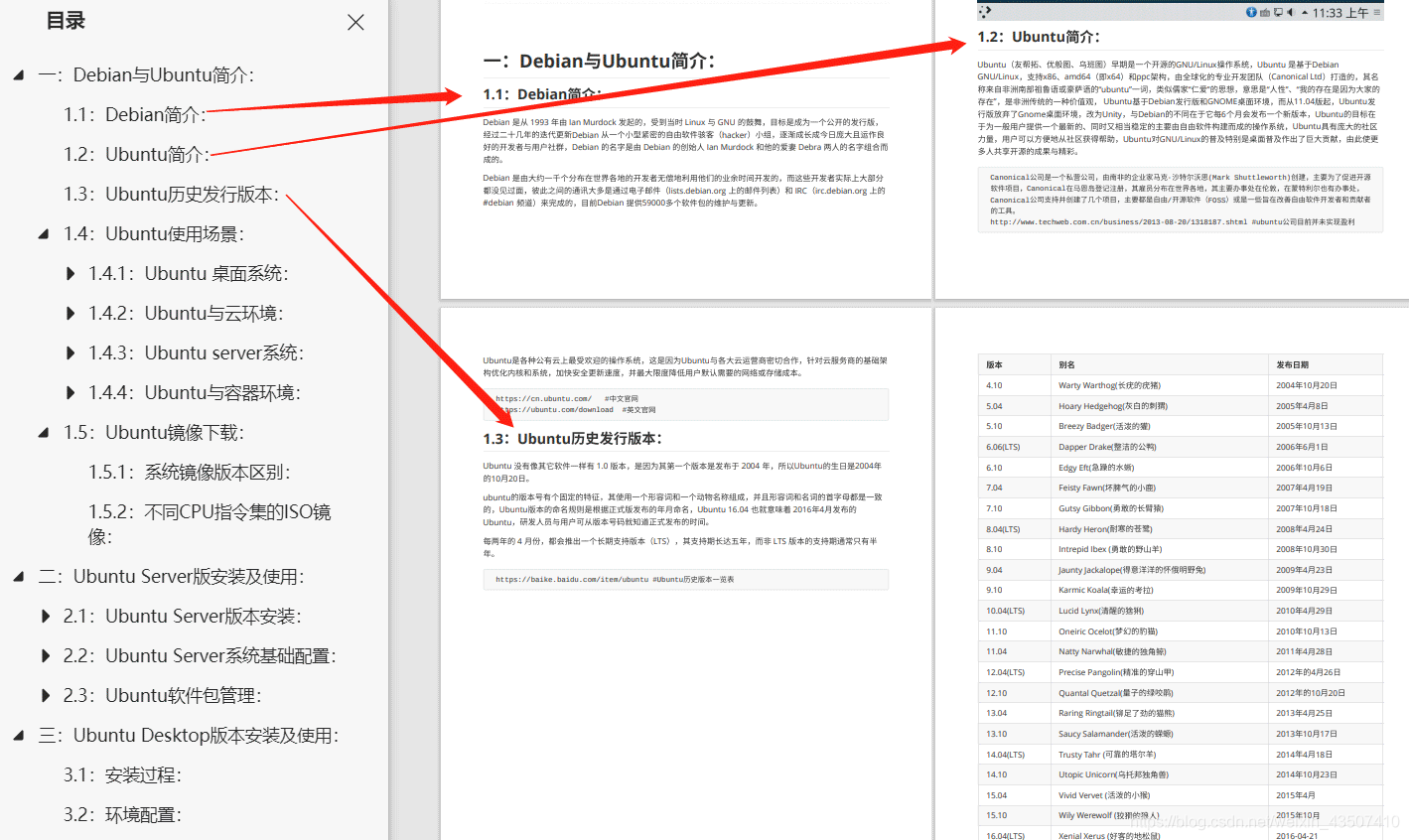Click table cell Saucy Salamander
The width and height of the screenshot is (1409, 840).
pos(1116,734)
